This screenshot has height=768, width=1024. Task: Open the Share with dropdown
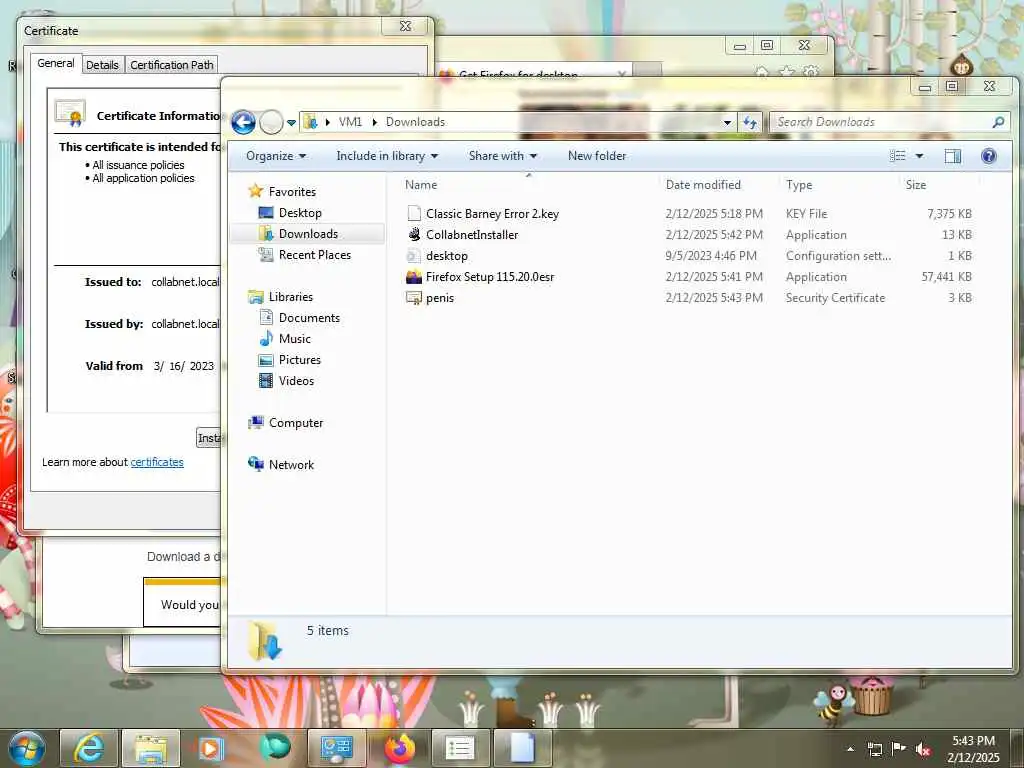[x=502, y=156]
